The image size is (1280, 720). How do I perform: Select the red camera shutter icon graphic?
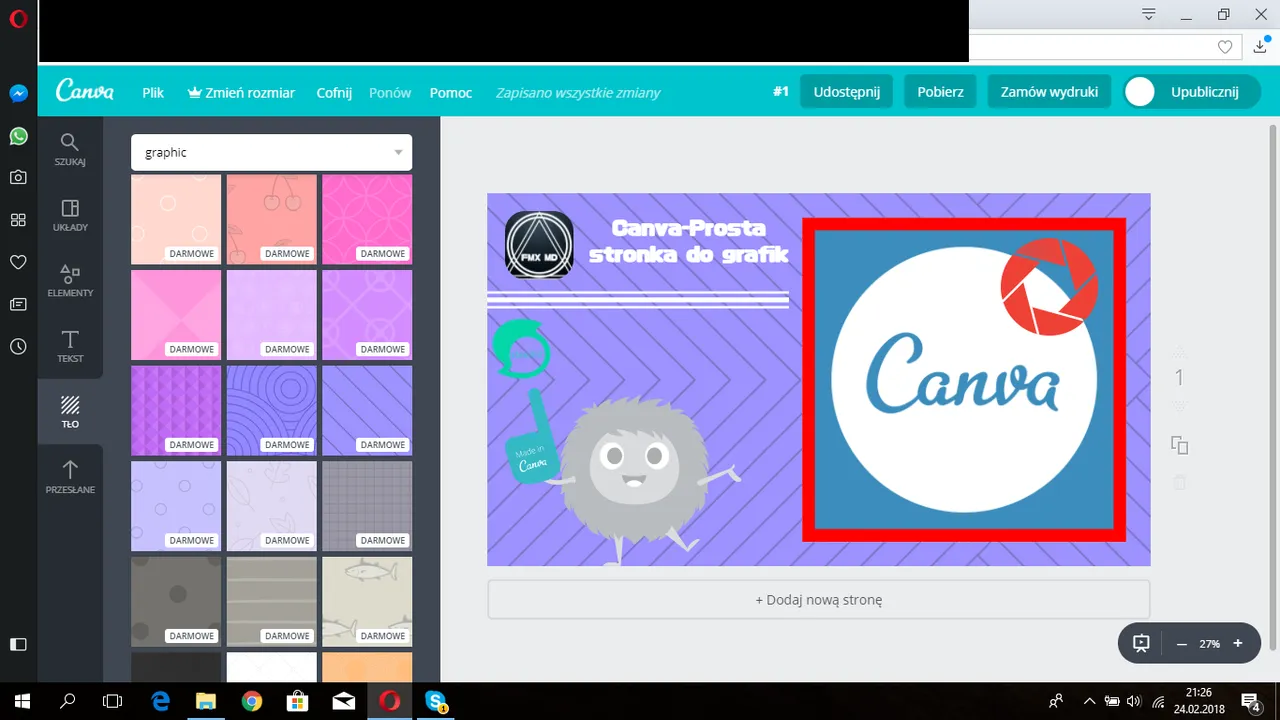(1049, 287)
